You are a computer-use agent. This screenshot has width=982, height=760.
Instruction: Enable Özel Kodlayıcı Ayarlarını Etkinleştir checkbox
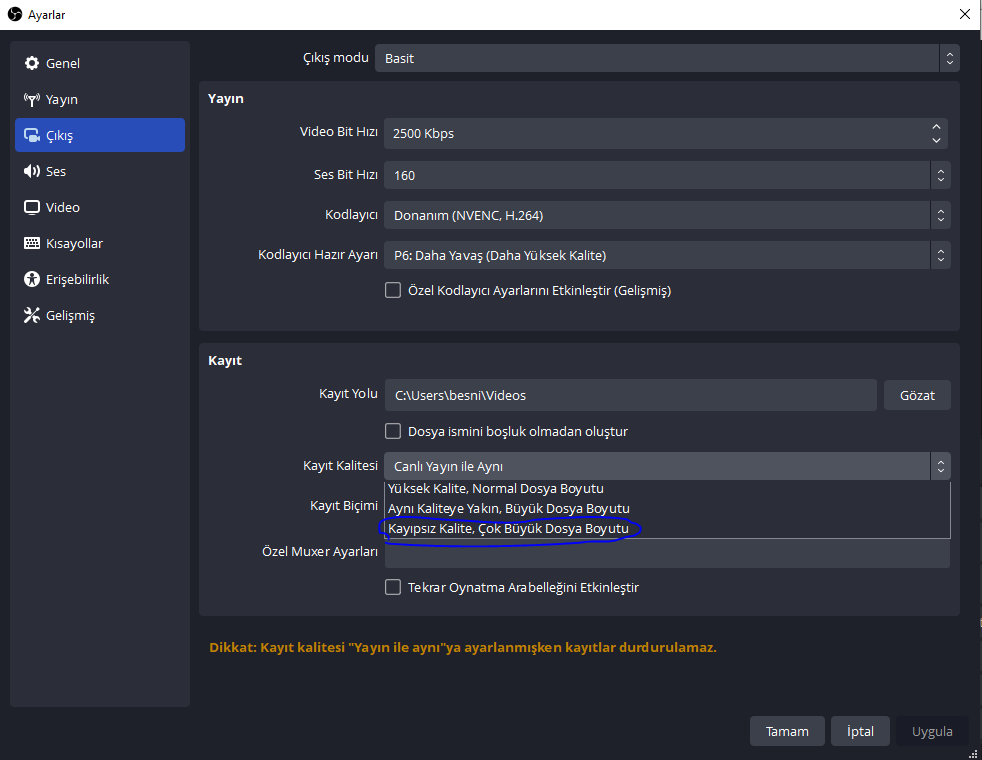pyautogui.click(x=393, y=291)
